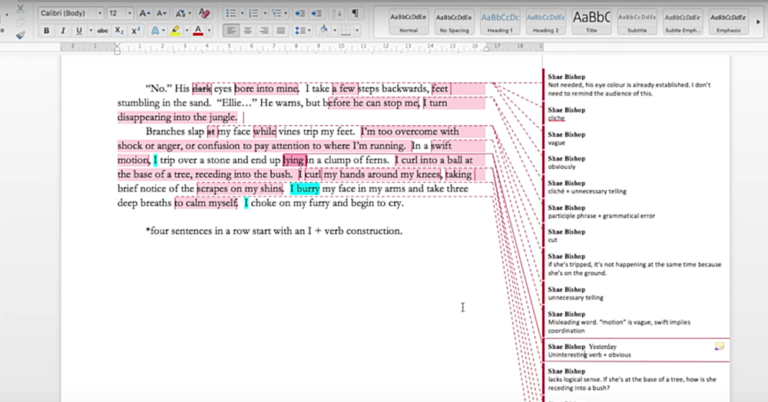Apply the No Spacing style

point(454,22)
